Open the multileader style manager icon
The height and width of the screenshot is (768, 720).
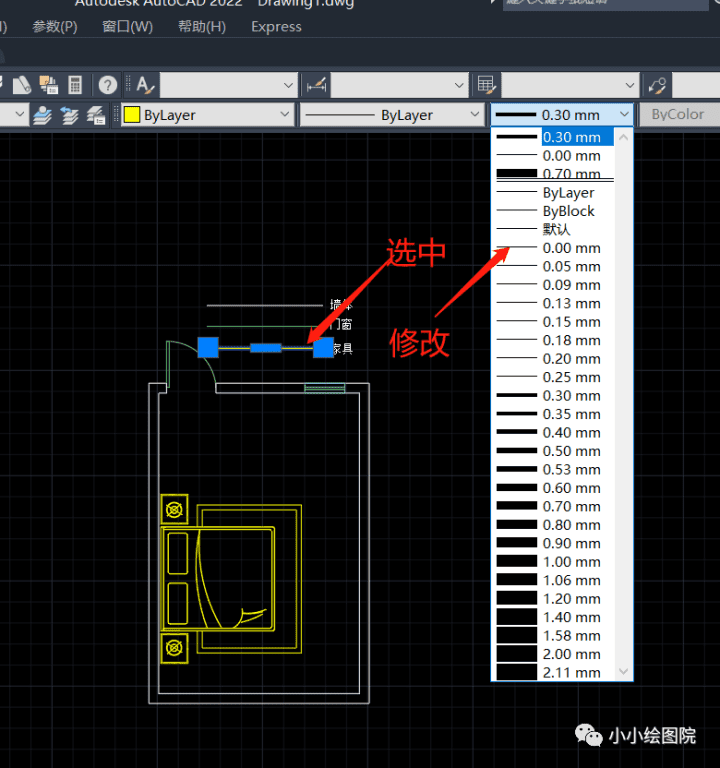[657, 86]
